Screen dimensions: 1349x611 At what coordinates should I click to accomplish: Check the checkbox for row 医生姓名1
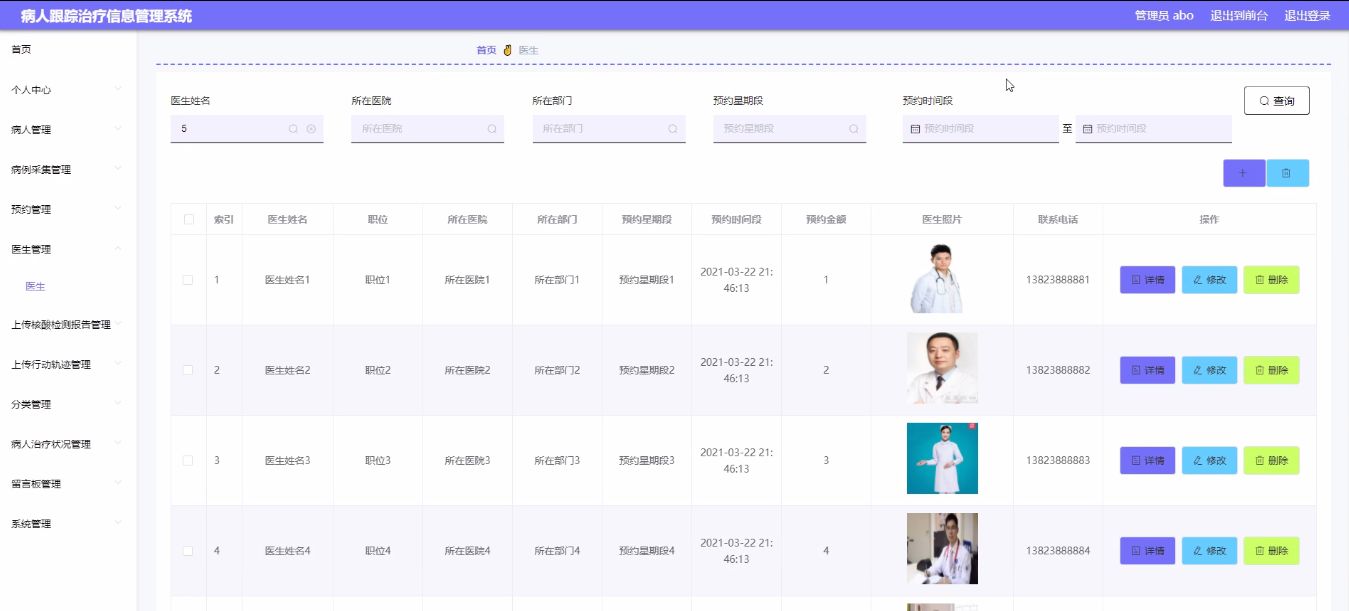click(x=188, y=280)
